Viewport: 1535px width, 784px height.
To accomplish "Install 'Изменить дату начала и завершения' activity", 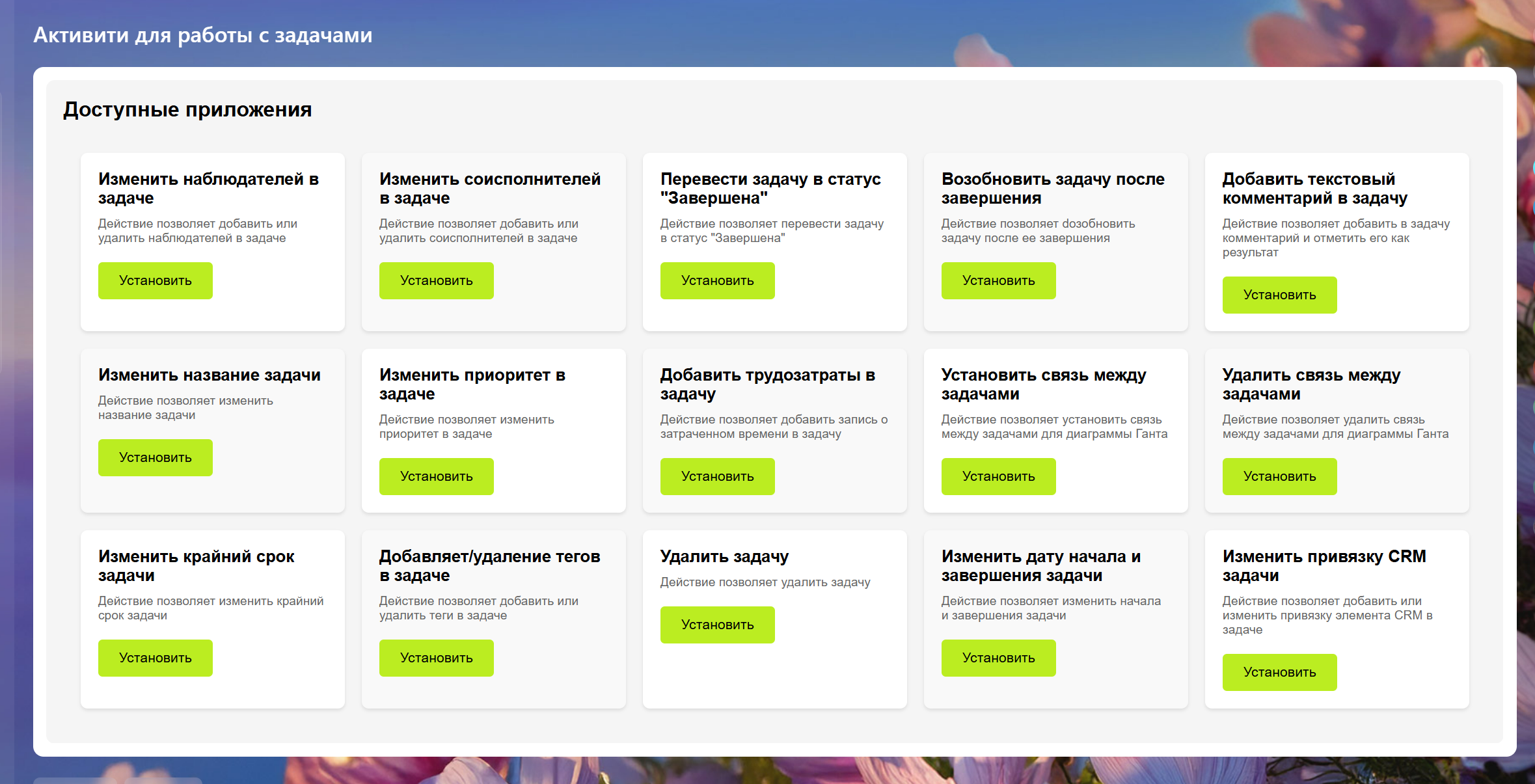I will pyautogui.click(x=998, y=658).
